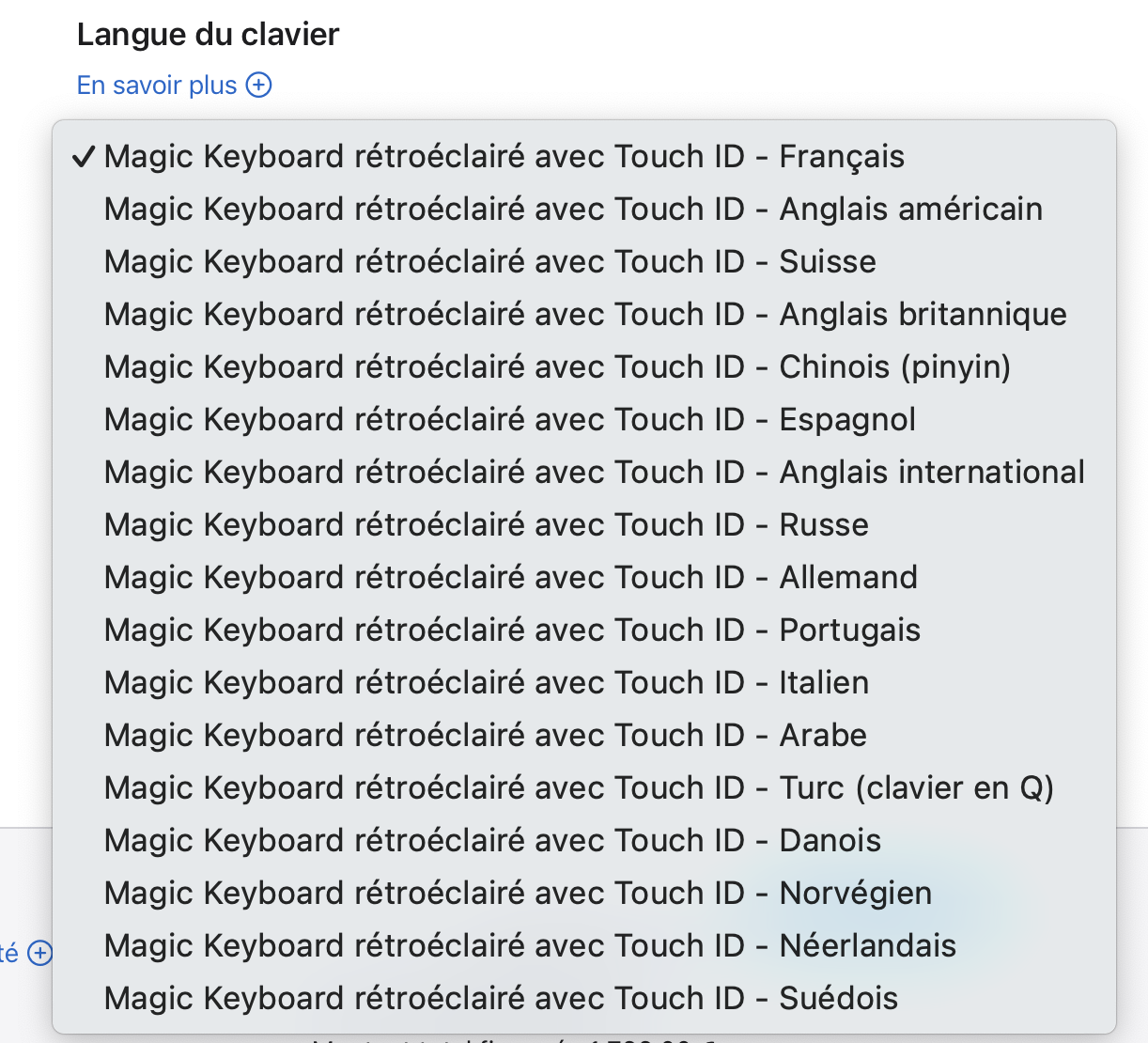Choose the Suédois keyboard option
This screenshot has height=1043, width=1148.
point(501,998)
